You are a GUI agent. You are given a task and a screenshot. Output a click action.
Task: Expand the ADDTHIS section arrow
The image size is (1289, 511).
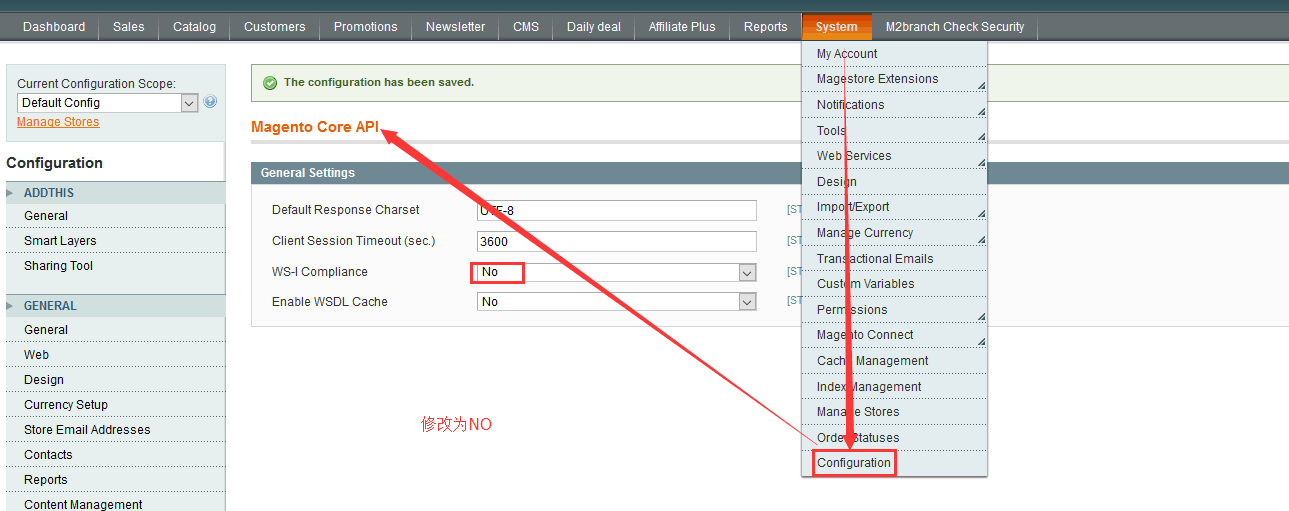[x=11, y=193]
